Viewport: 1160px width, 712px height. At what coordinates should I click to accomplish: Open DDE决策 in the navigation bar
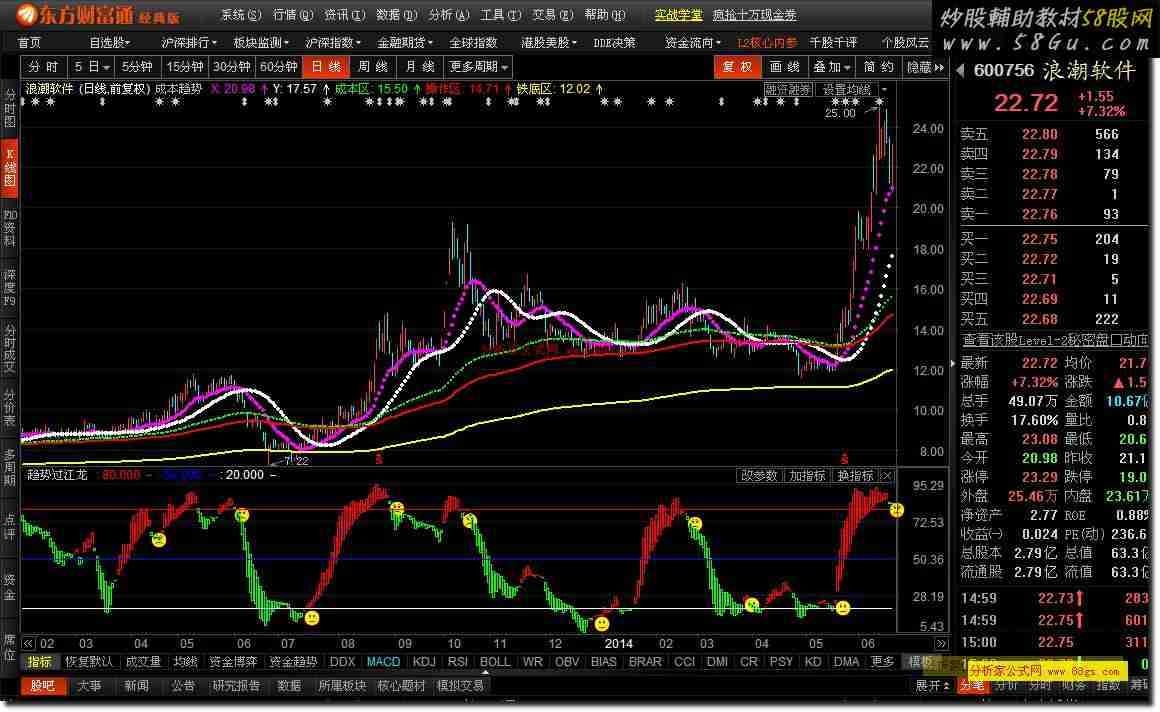pos(614,43)
